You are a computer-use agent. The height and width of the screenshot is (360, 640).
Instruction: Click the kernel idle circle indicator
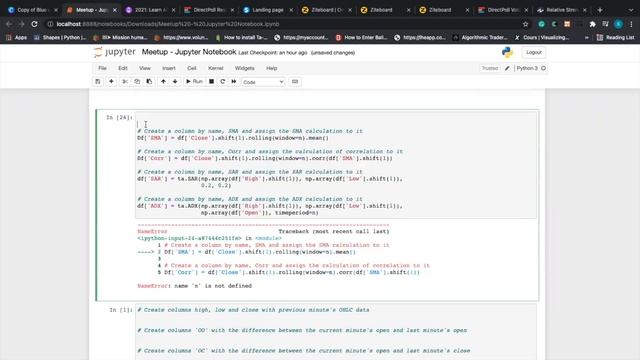[x=543, y=68]
